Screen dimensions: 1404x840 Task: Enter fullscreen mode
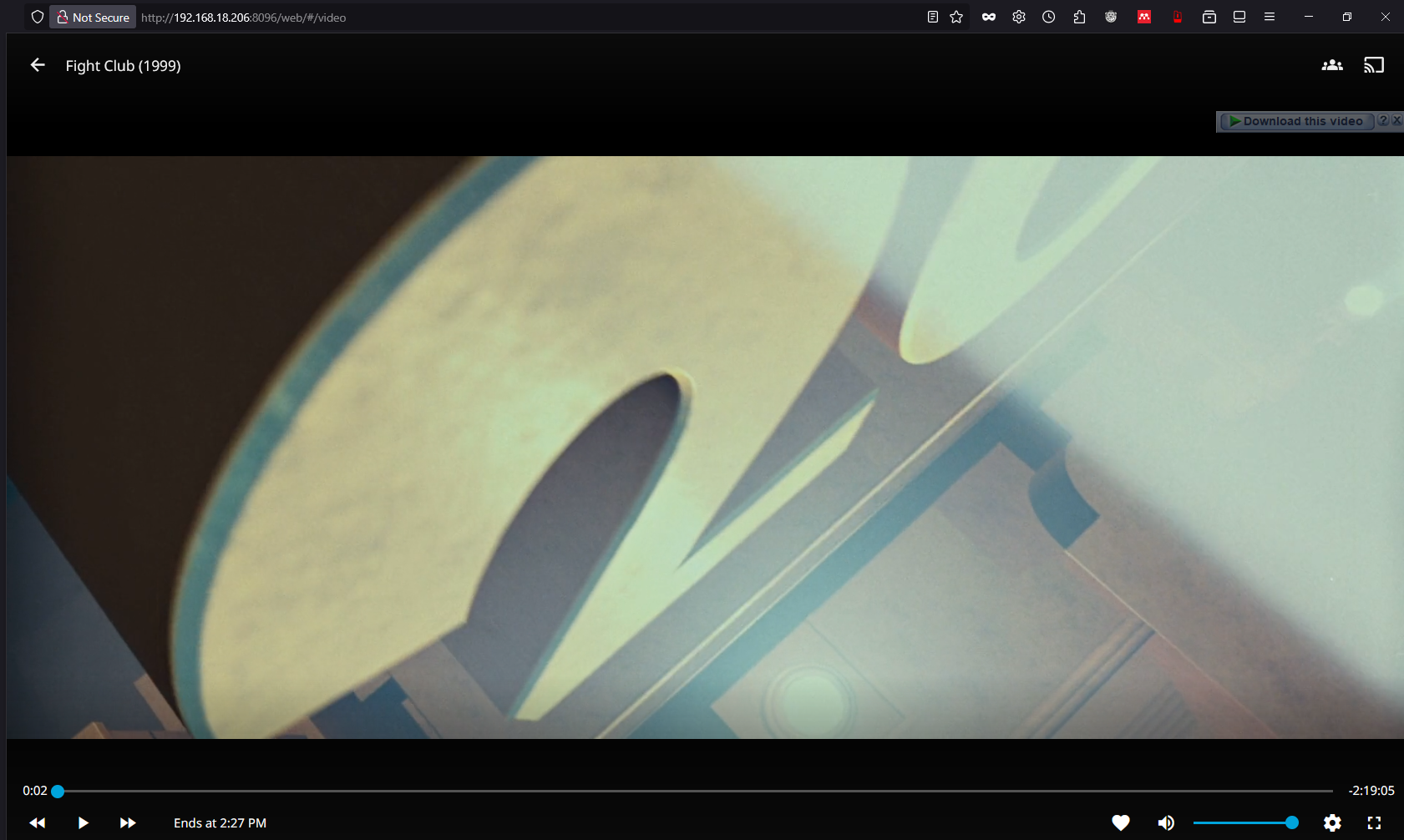[1374, 822]
